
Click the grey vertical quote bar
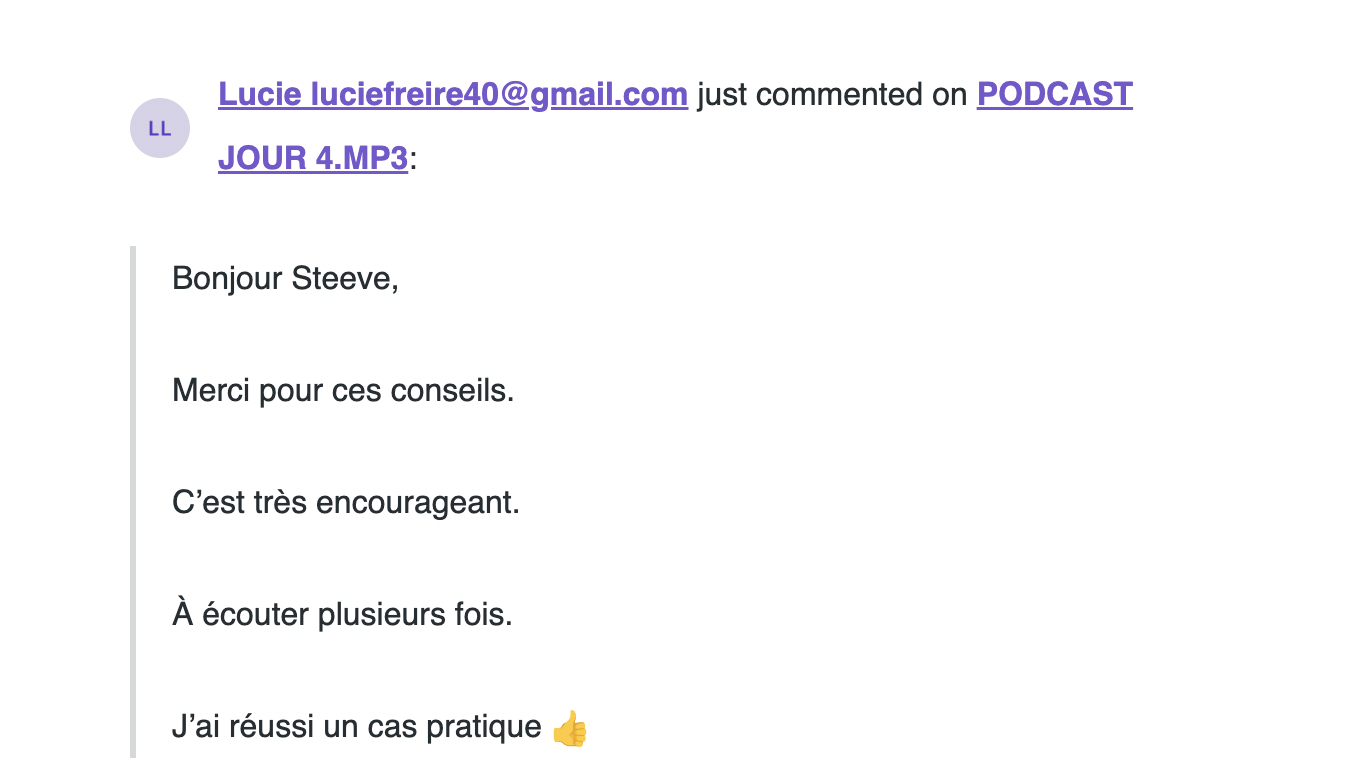(133, 502)
